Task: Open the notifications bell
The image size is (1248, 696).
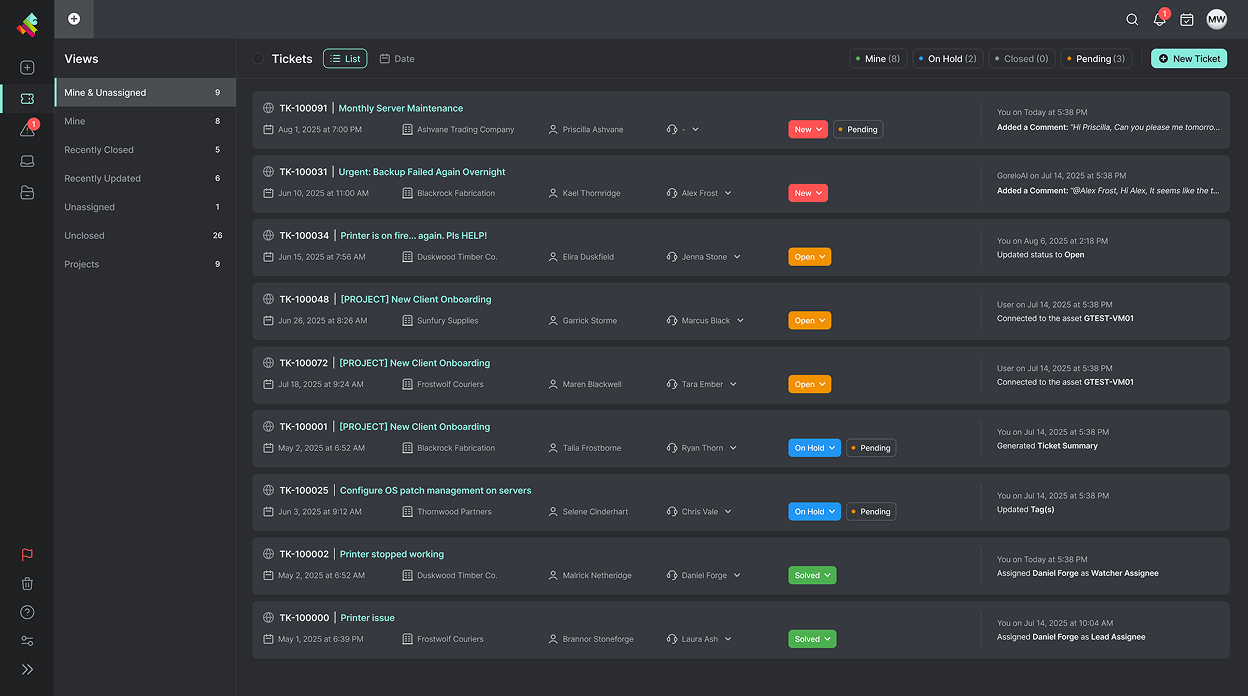Action: 1160,19
